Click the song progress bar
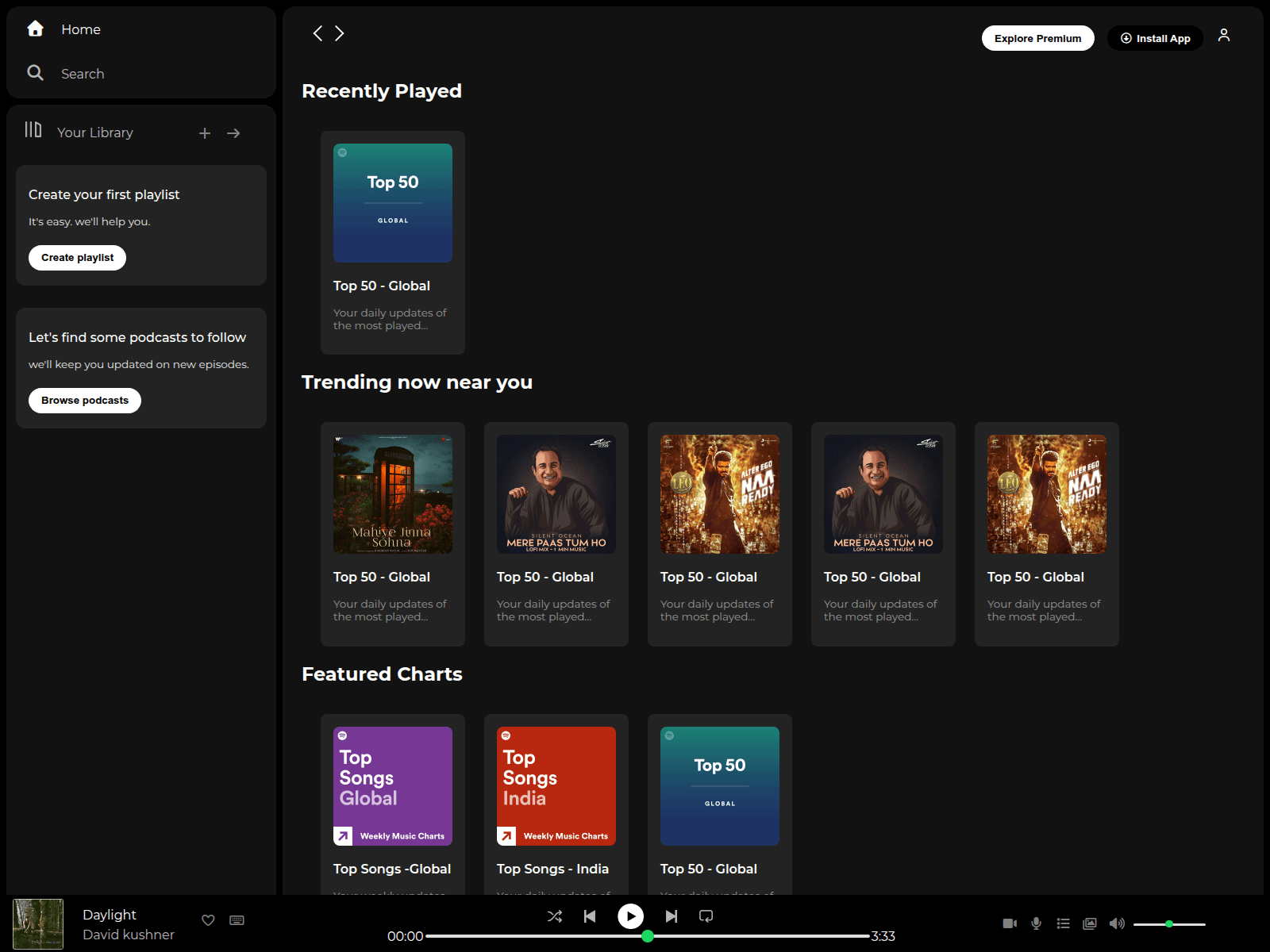Viewport: 1270px width, 952px height. [x=648, y=936]
